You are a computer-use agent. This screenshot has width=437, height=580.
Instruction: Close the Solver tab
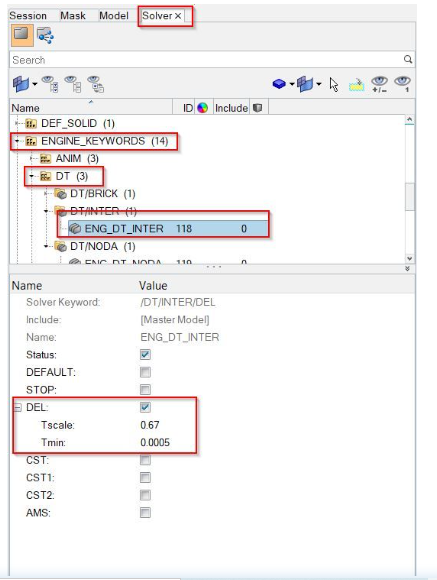[178, 16]
